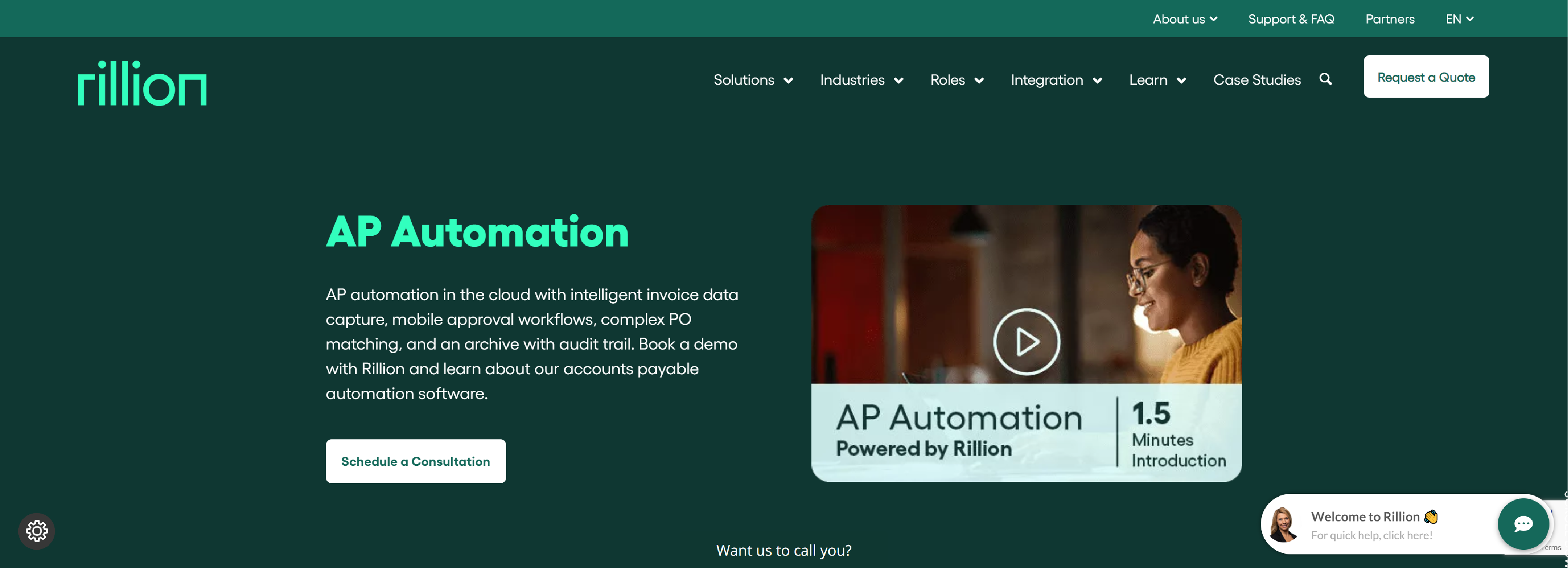
Task: Expand the About us dropdown
Action: click(1184, 19)
